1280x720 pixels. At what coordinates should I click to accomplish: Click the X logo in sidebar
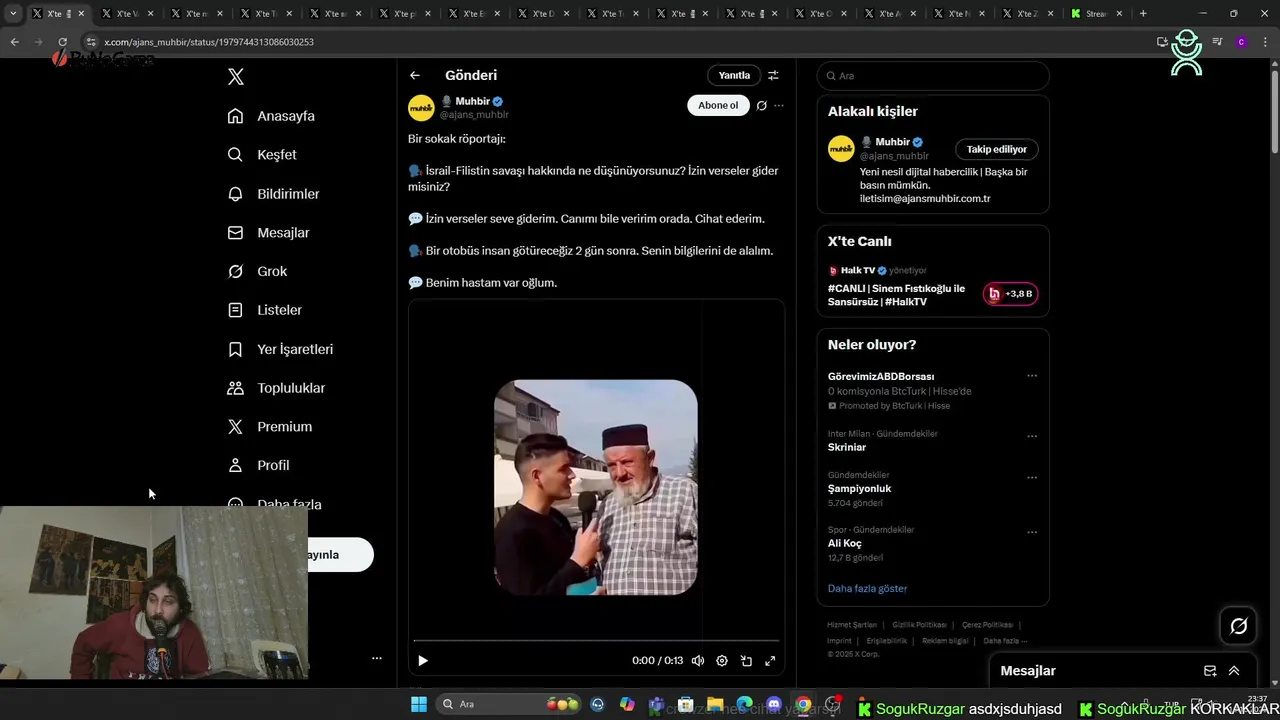tap(236, 77)
